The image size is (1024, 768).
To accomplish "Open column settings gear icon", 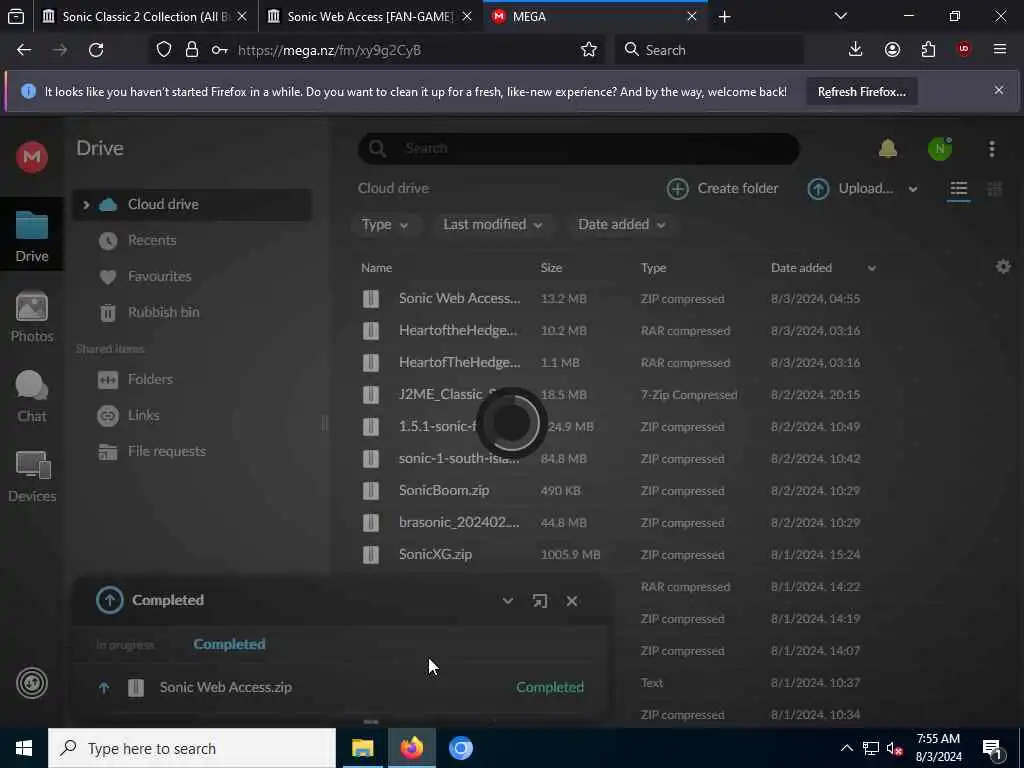I will pos(1003,266).
